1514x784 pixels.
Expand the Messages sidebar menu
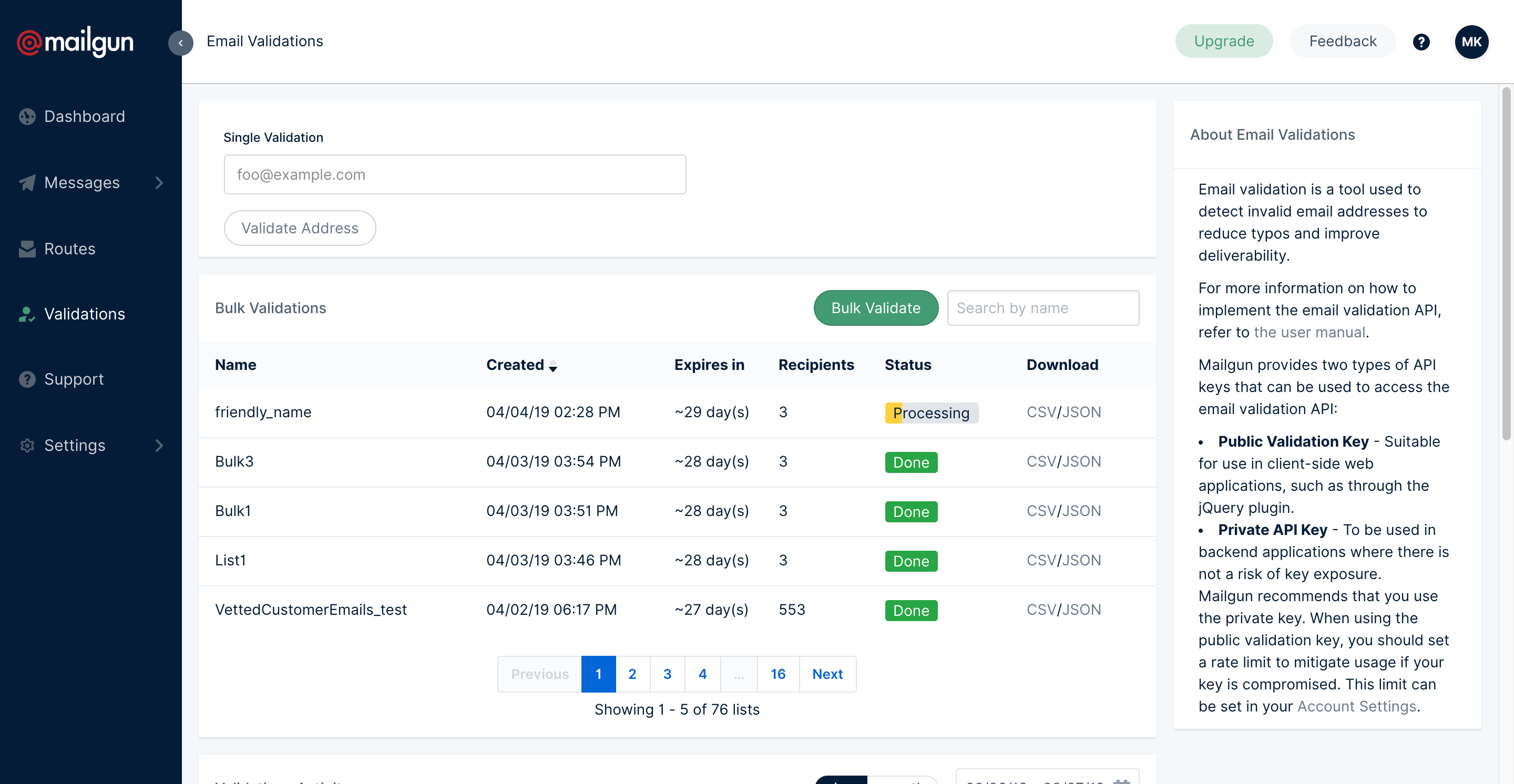tap(159, 183)
